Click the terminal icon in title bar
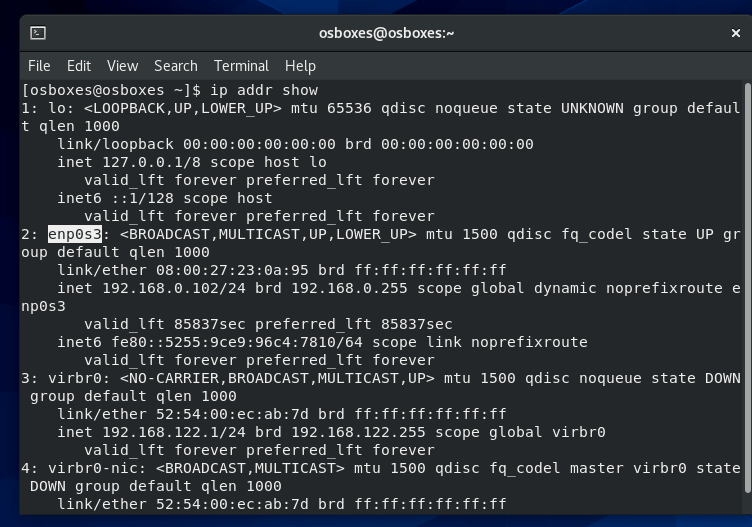 (x=38, y=33)
